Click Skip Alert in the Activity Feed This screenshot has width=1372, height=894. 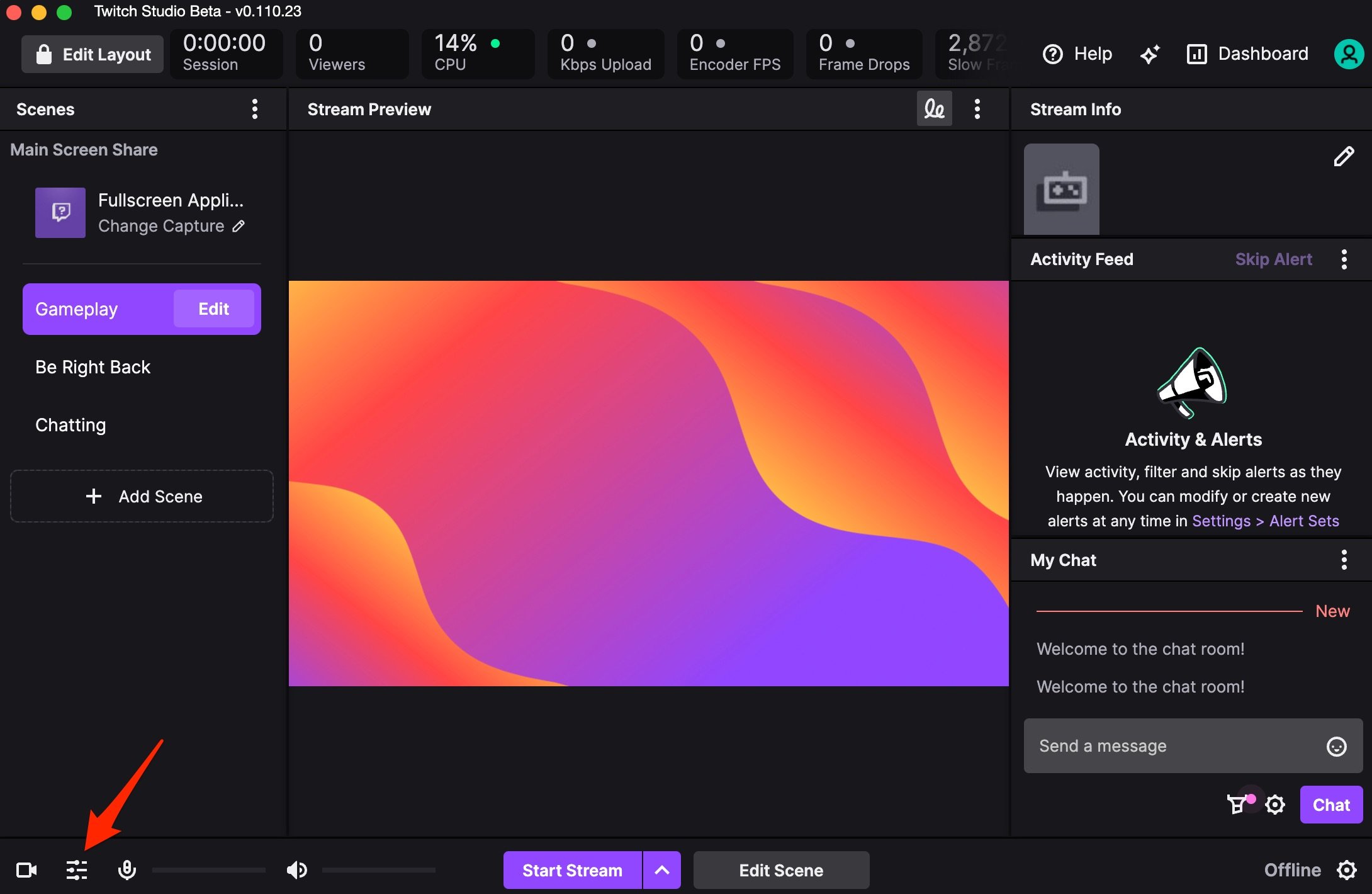click(1273, 259)
